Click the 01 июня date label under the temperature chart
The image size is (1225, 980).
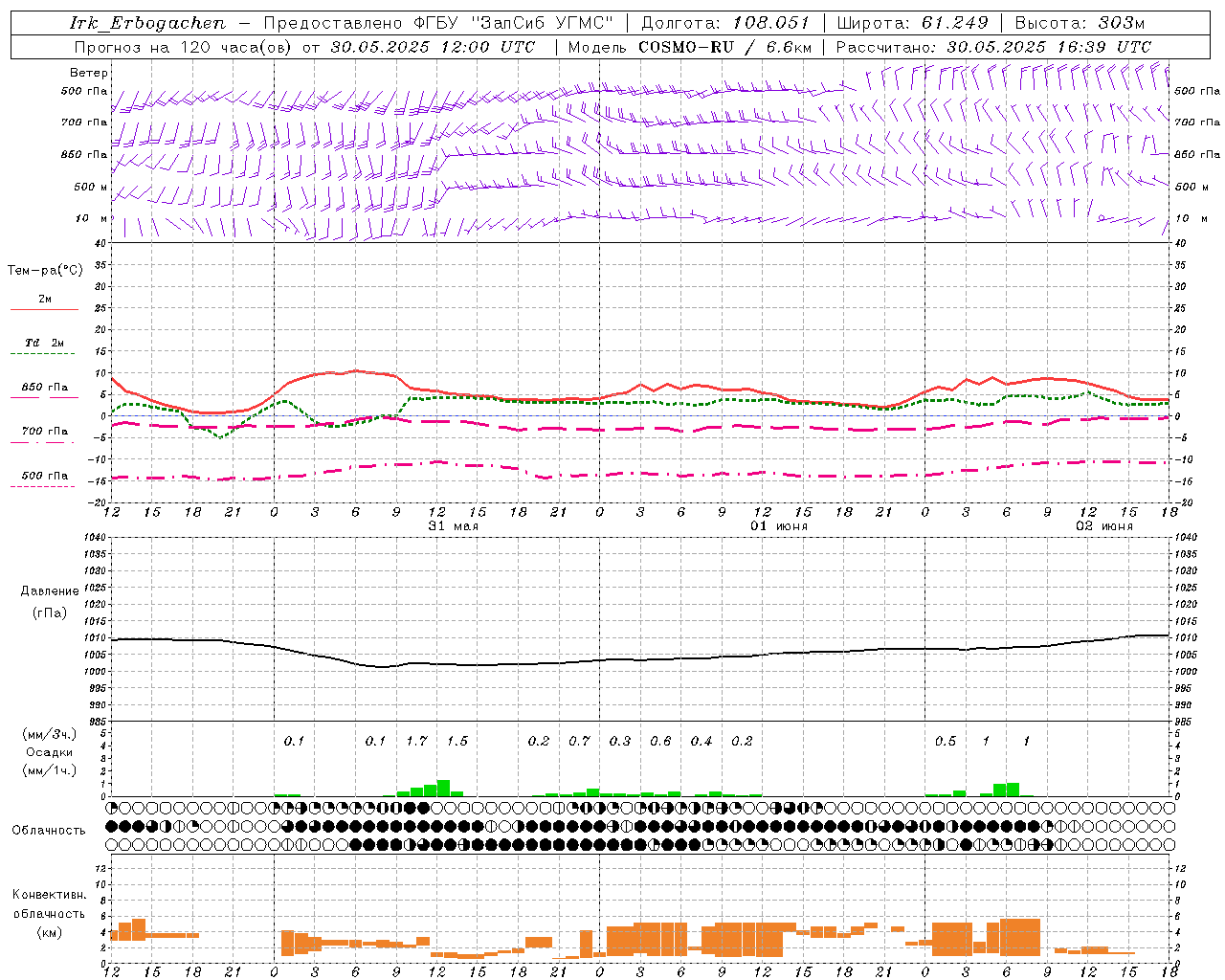778,526
